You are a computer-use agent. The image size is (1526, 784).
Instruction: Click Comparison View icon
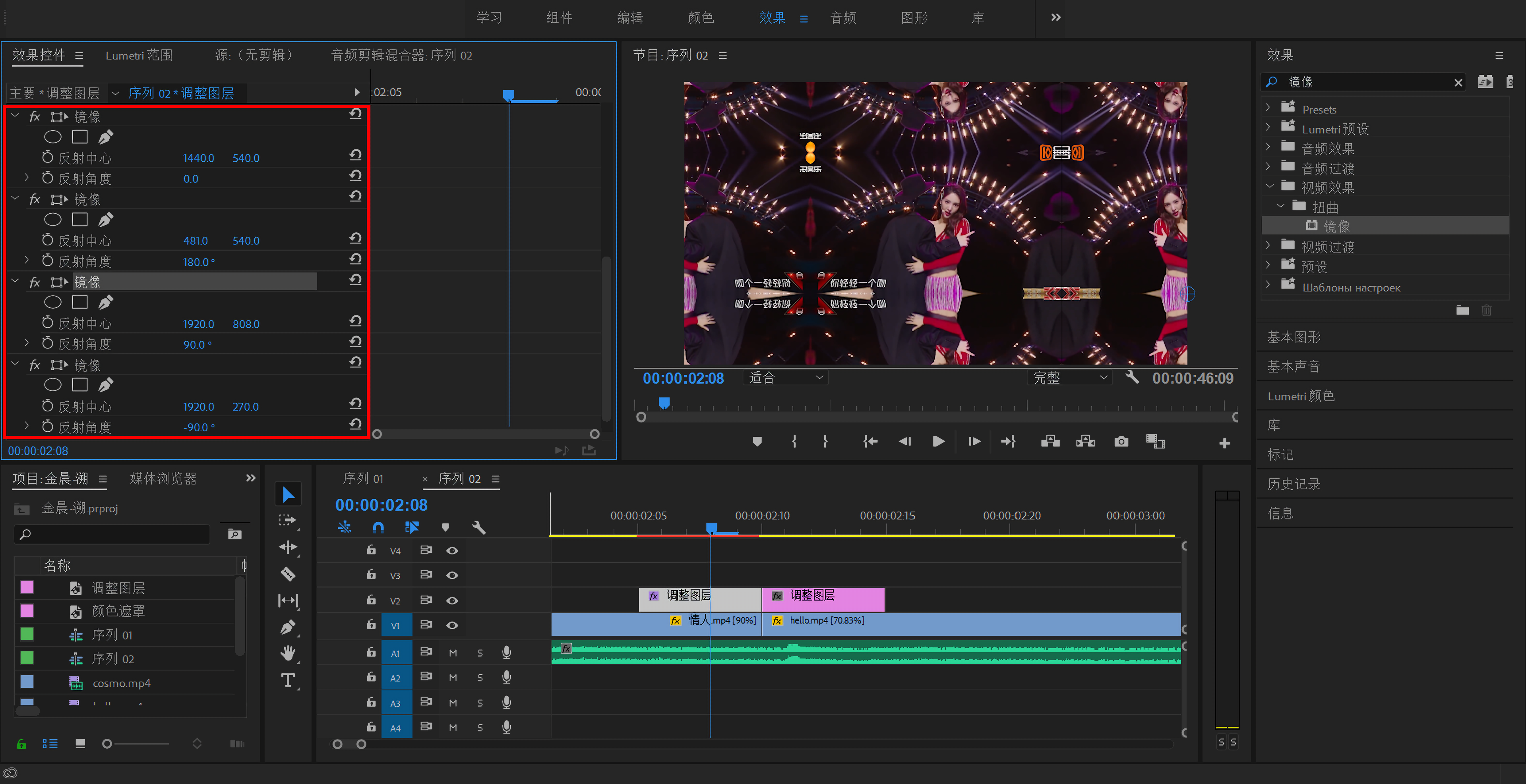[1155, 442]
